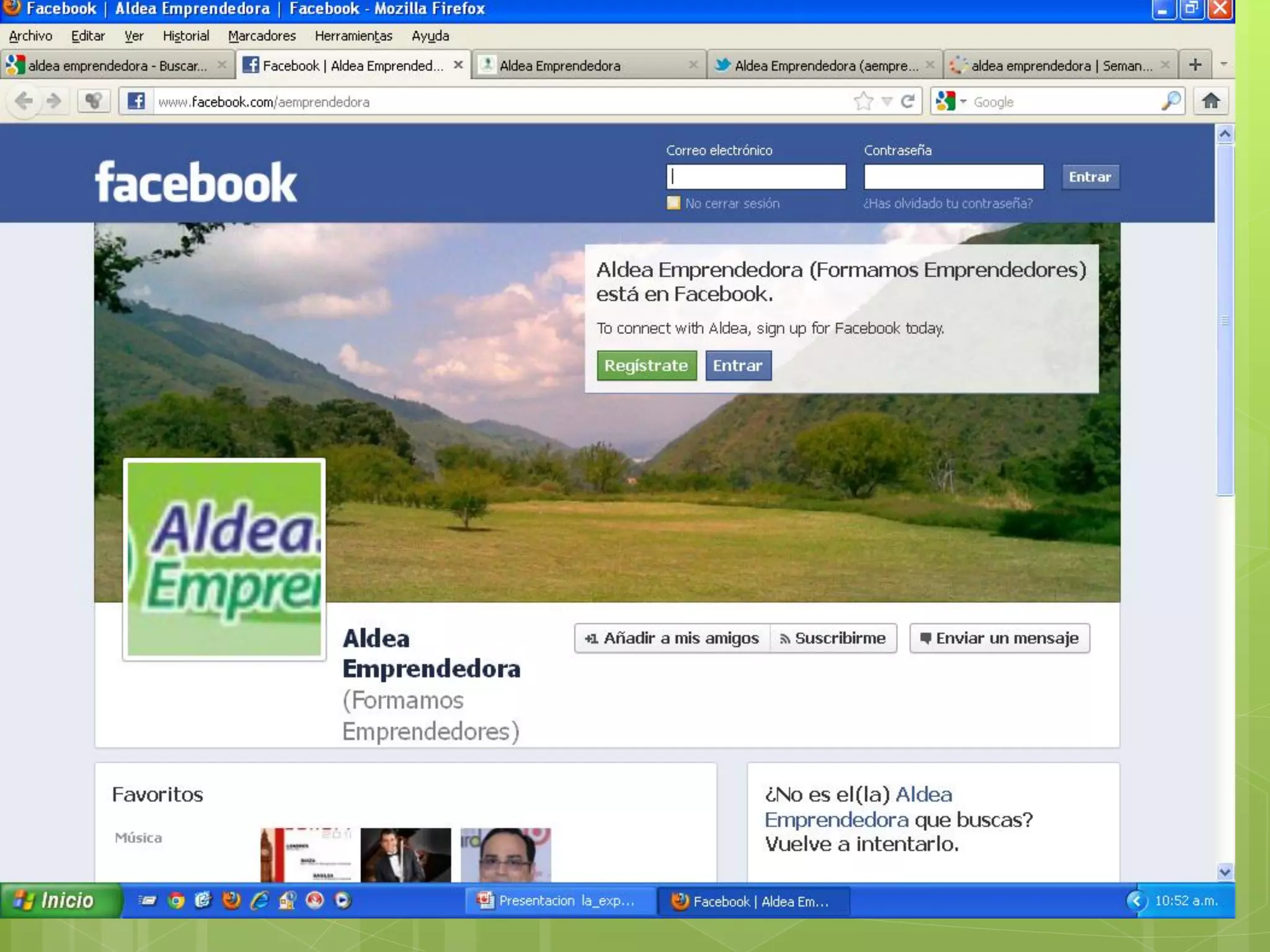The width and height of the screenshot is (1270, 952).
Task: Click the page vertical scrollbar thumb
Action: click(1224, 320)
